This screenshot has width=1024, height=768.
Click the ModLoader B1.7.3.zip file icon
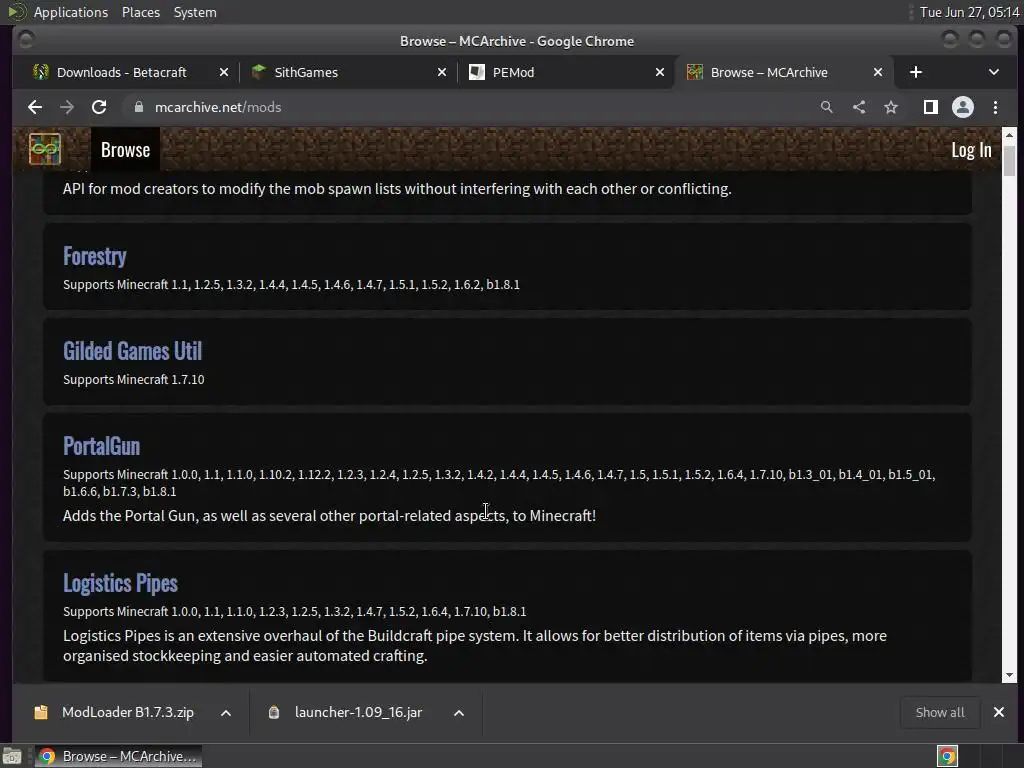41,712
